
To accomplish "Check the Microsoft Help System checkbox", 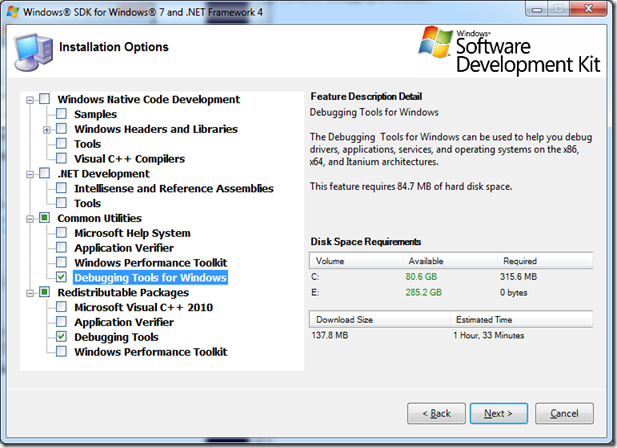I will coord(61,232).
